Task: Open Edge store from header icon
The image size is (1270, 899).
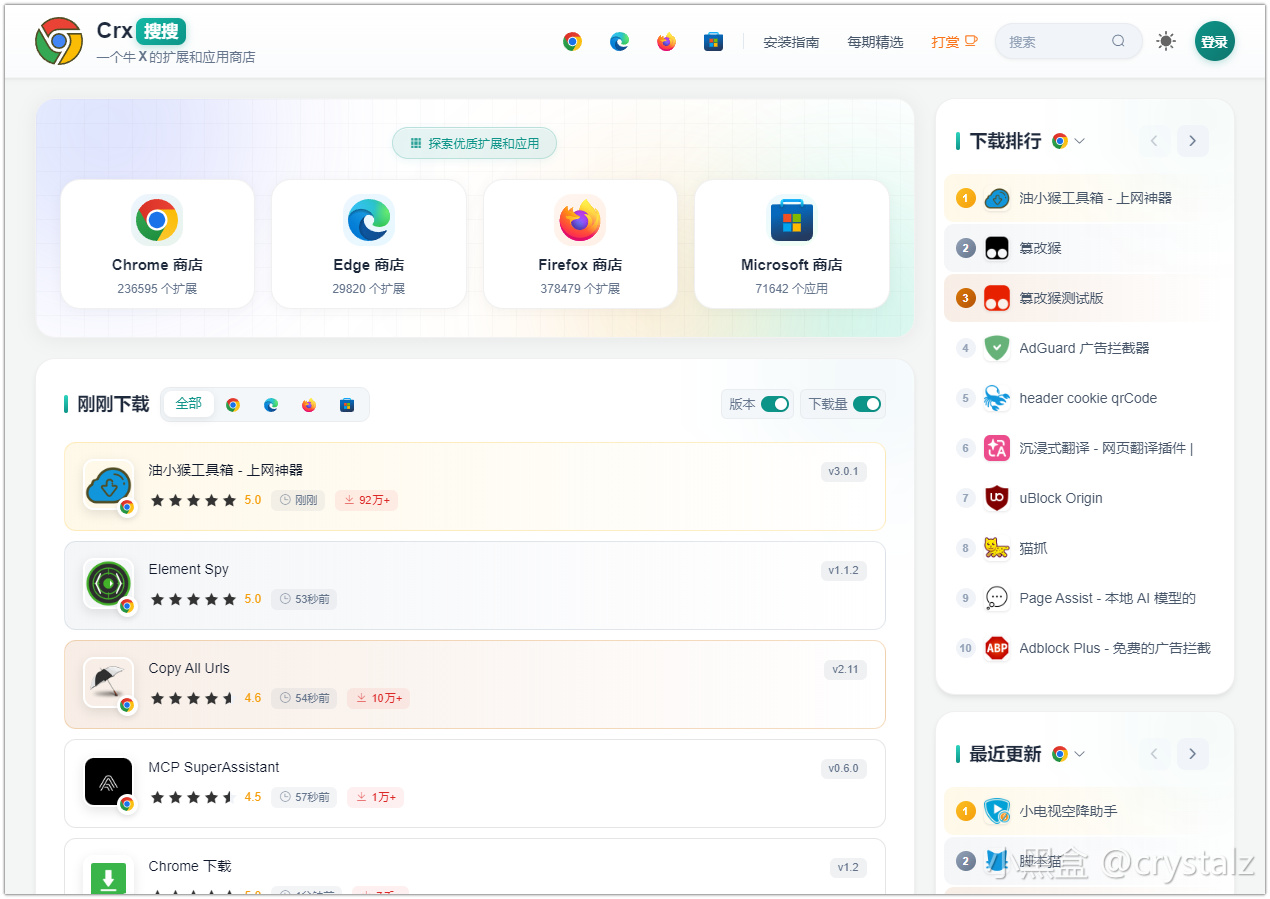Action: point(620,42)
